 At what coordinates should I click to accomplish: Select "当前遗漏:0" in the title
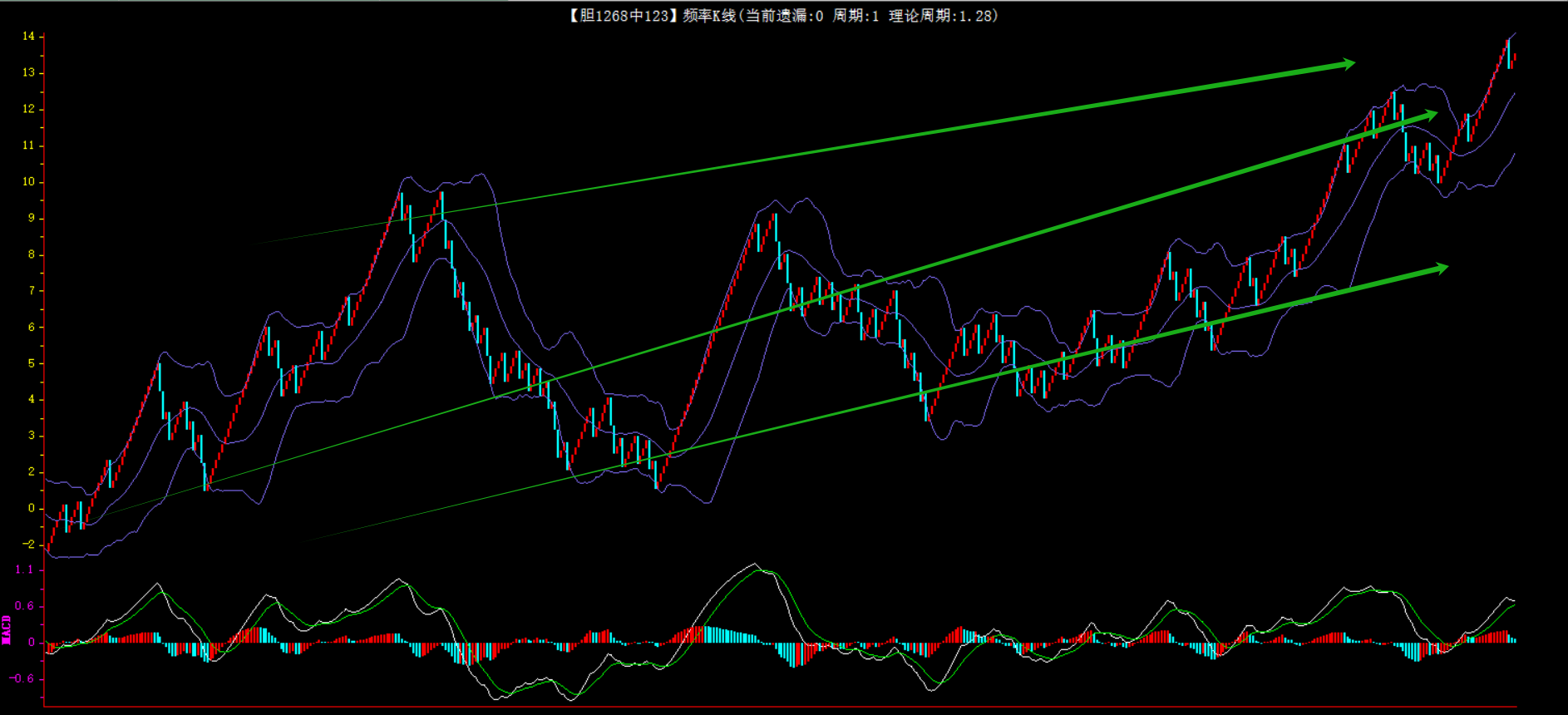click(784, 16)
